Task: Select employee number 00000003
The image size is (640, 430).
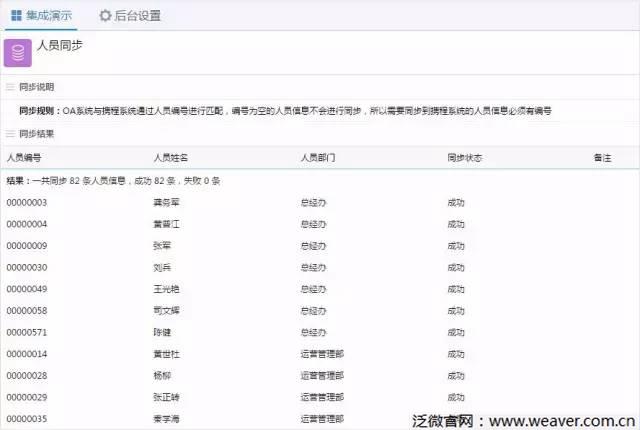Action: click(27, 202)
